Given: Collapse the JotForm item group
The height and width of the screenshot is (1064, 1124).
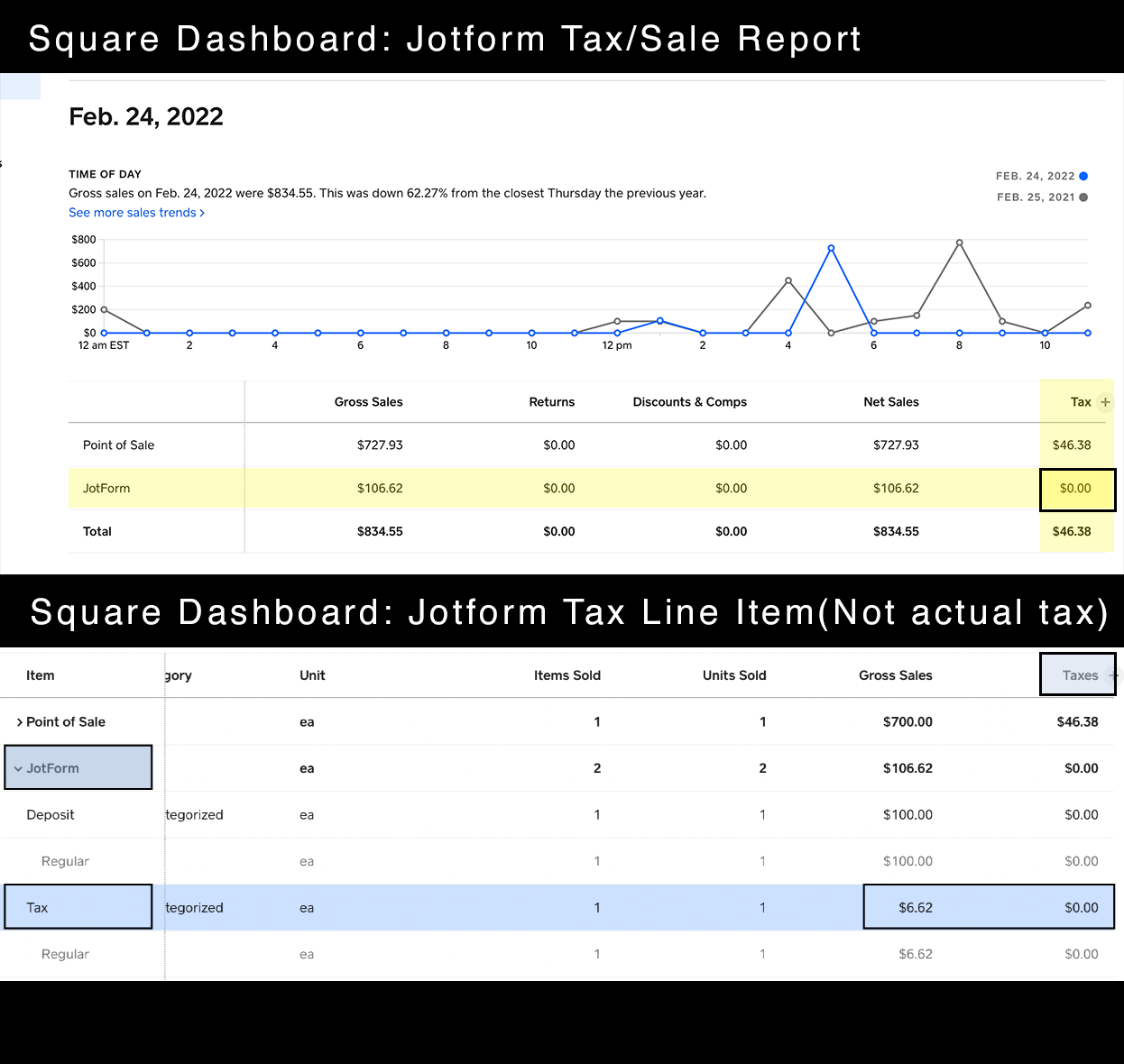Looking at the screenshot, I should coord(17,767).
